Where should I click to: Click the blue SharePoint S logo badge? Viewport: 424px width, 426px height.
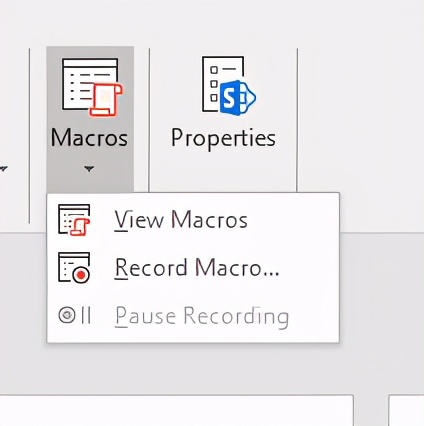237,98
